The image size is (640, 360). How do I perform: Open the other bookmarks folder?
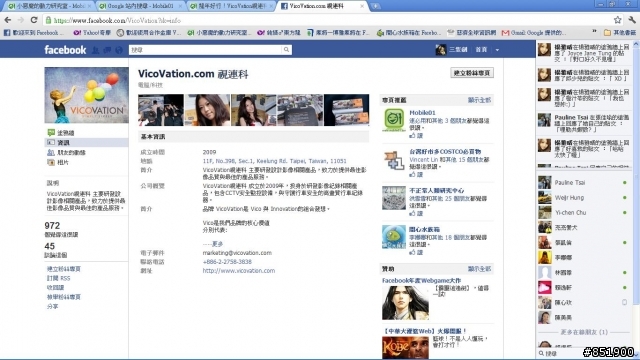619,33
